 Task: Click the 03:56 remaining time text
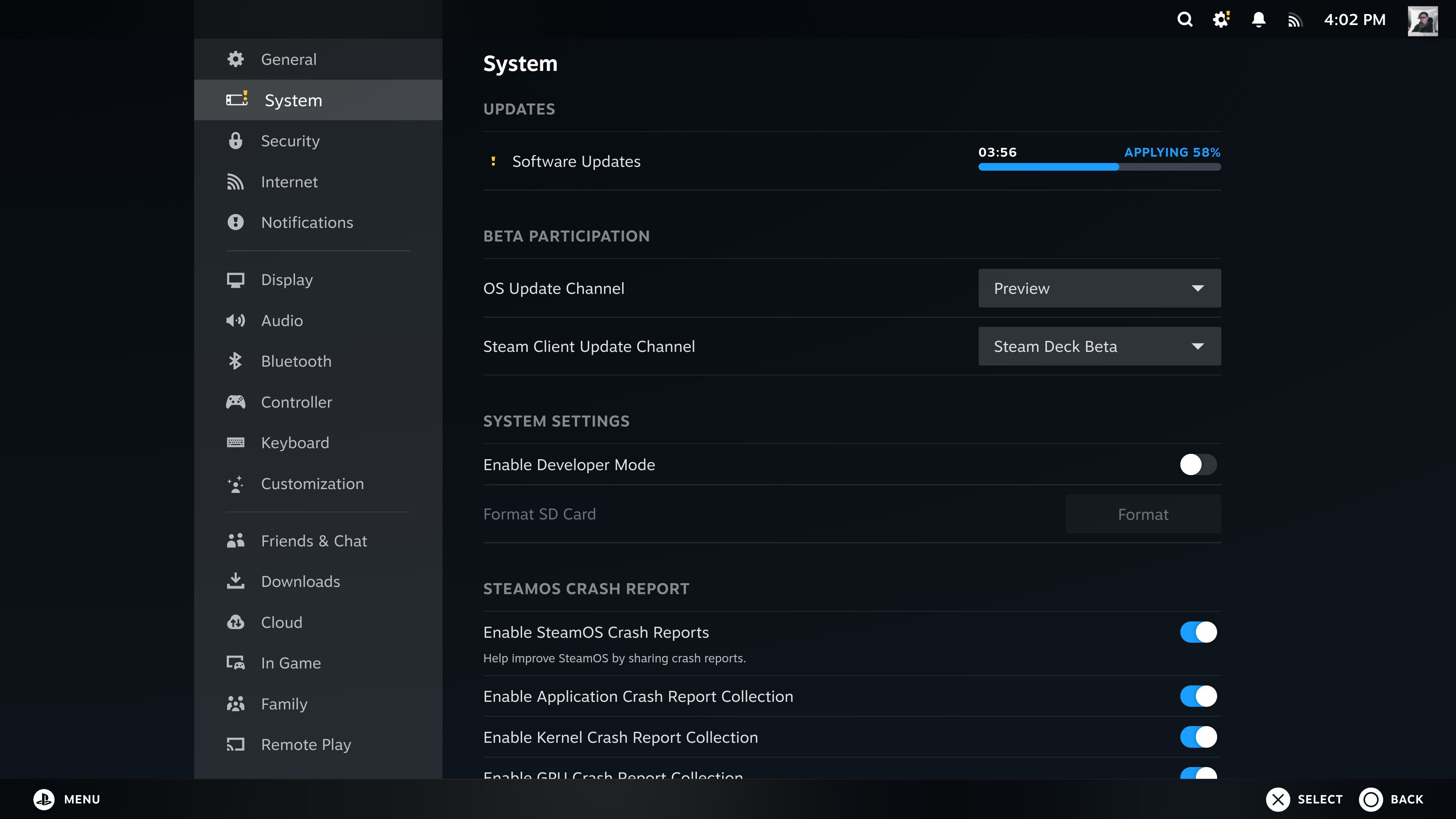click(998, 152)
